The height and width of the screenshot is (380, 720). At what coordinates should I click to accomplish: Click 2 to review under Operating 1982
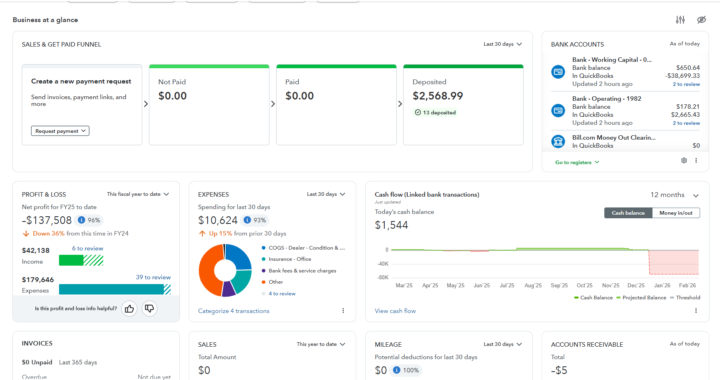686,123
